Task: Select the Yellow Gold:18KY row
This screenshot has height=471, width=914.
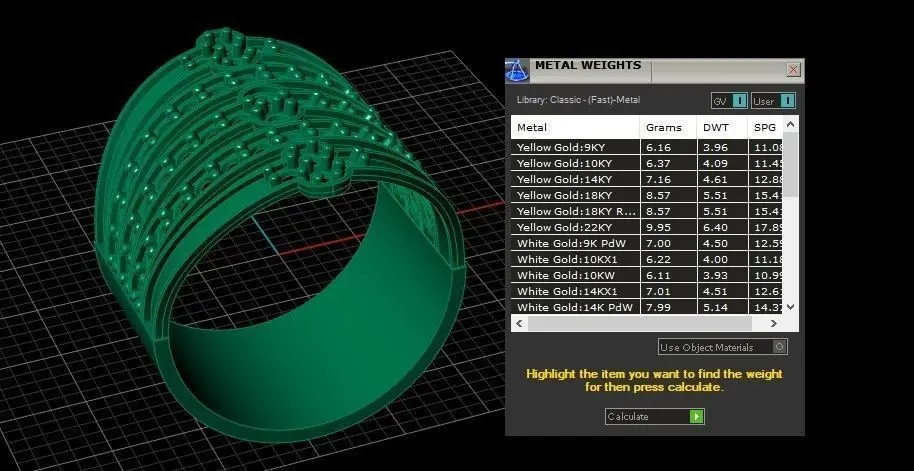Action: click(647, 195)
